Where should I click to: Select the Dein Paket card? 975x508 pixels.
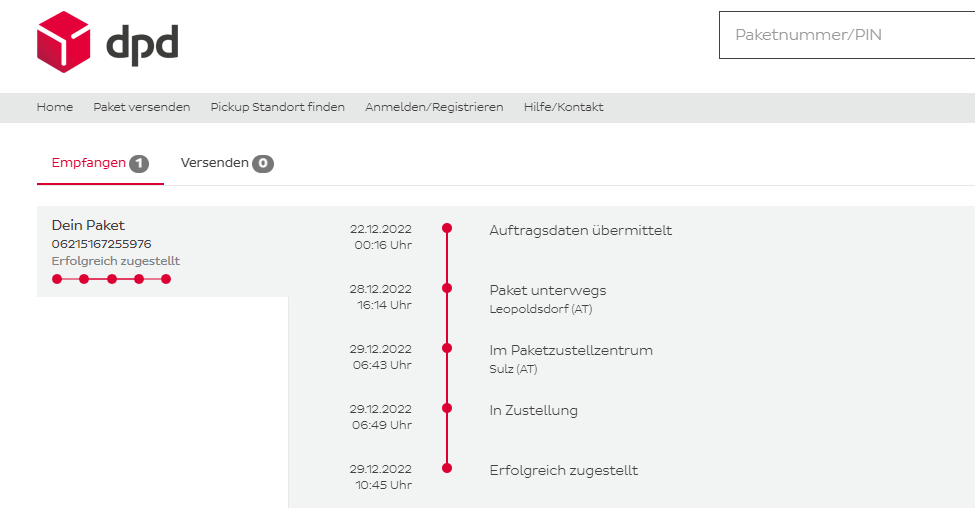(x=162, y=251)
